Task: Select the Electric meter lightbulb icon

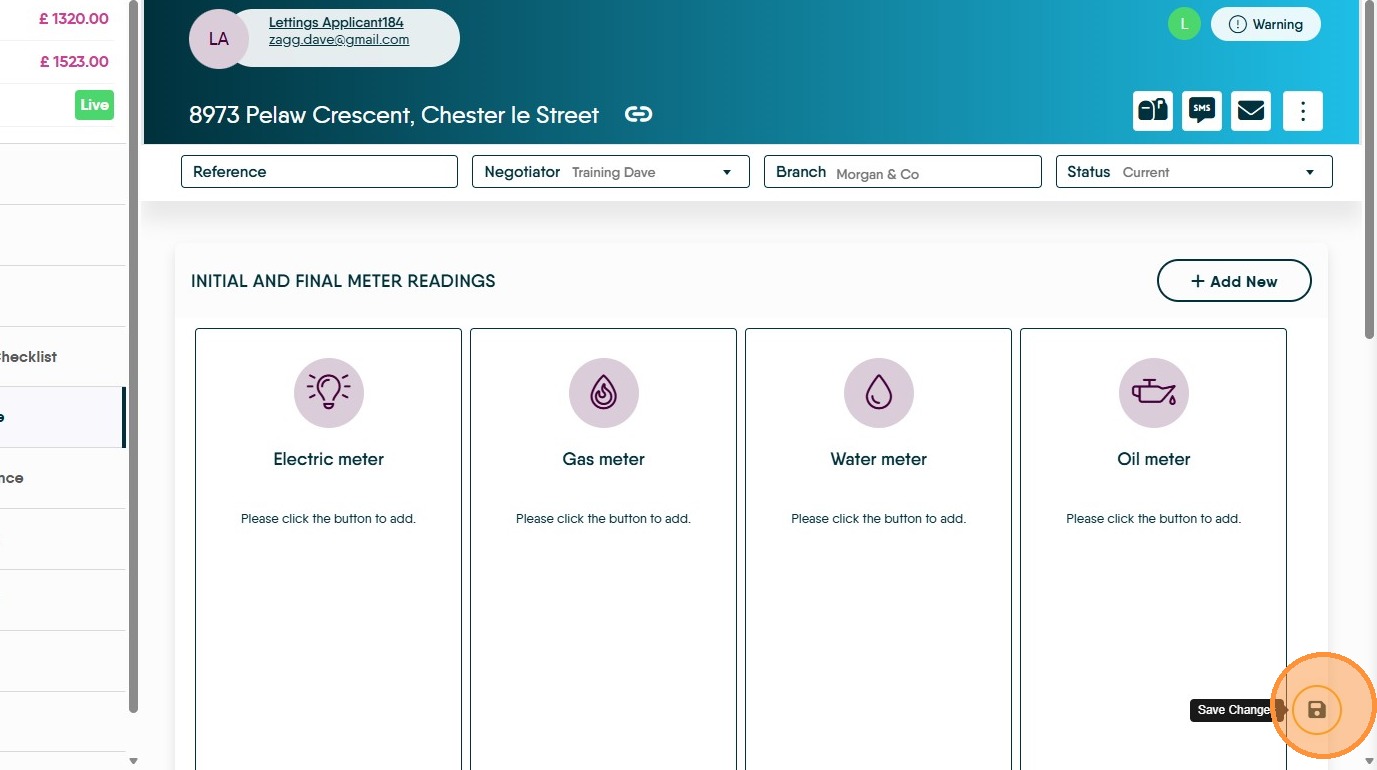Action: (329, 393)
